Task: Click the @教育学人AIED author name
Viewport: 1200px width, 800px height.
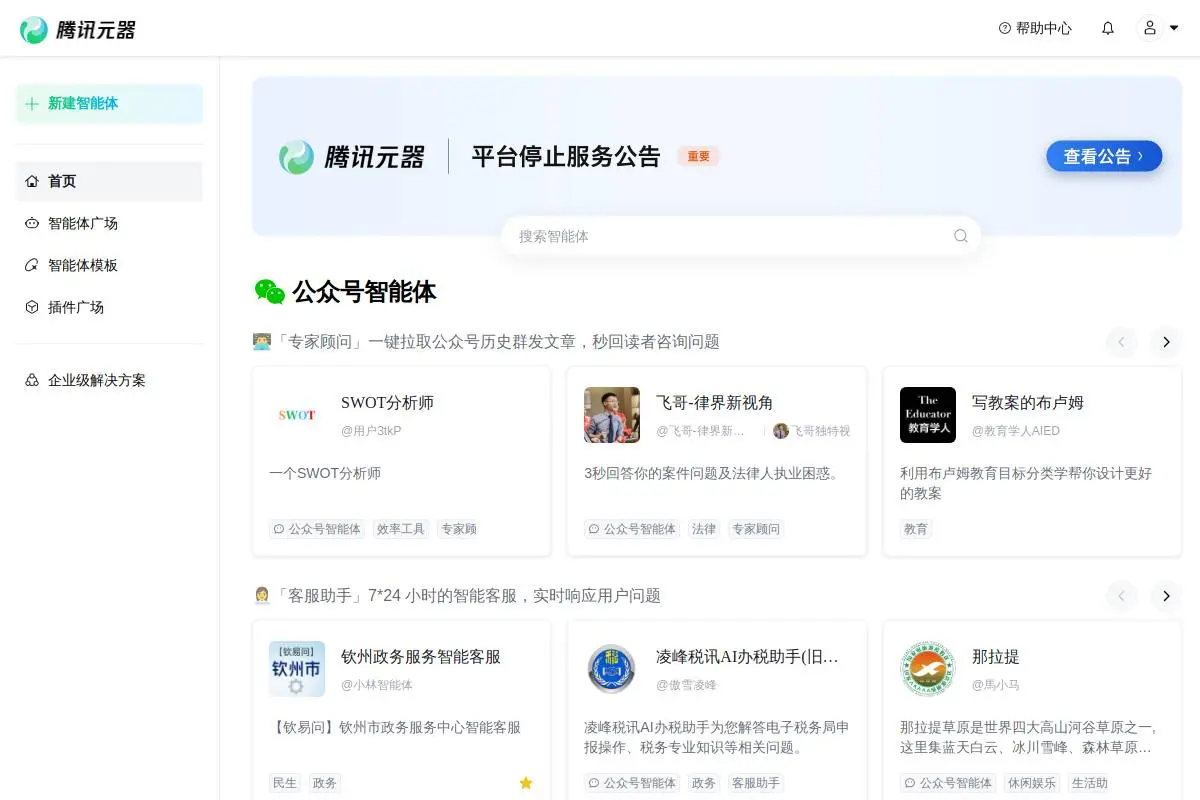Action: pyautogui.click(x=1016, y=431)
